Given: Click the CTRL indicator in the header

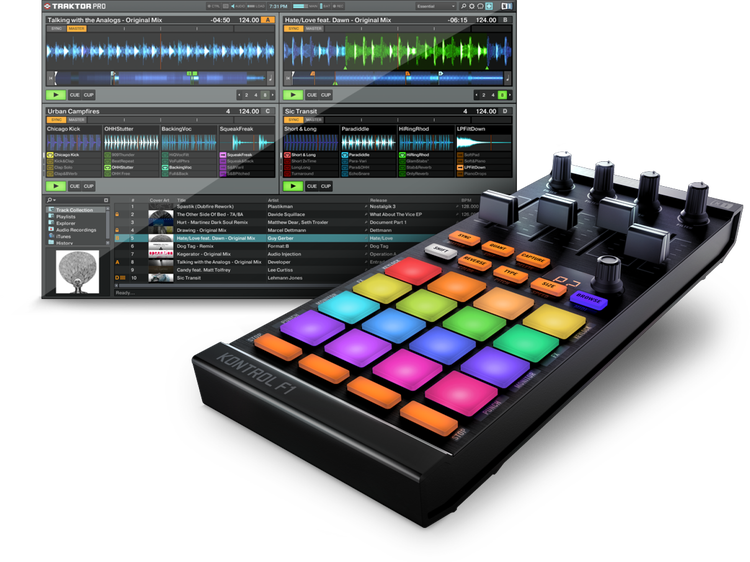Looking at the screenshot, I should tap(213, 6).
